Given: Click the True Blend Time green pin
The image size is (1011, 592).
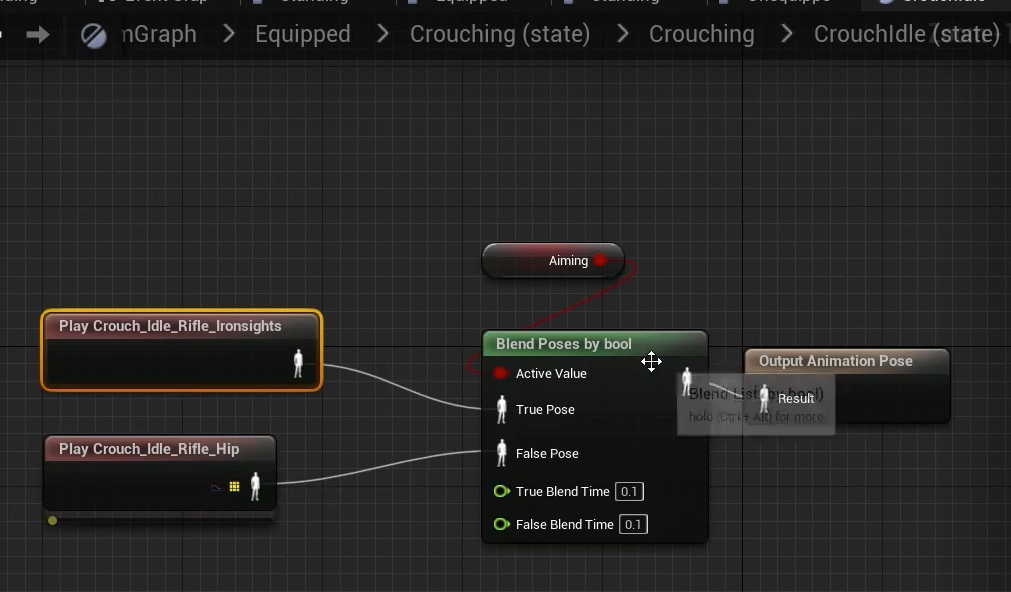Looking at the screenshot, I should pyautogui.click(x=501, y=491).
